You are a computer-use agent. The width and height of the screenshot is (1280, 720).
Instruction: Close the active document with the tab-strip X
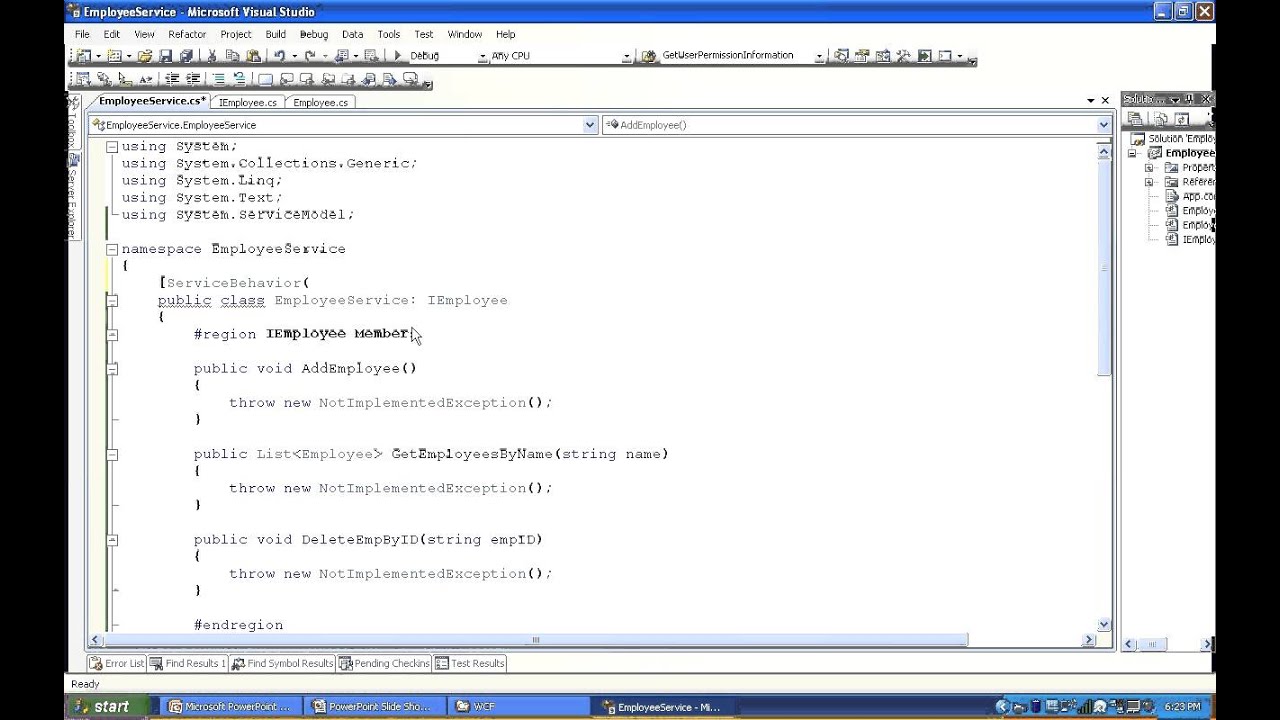tap(1105, 100)
